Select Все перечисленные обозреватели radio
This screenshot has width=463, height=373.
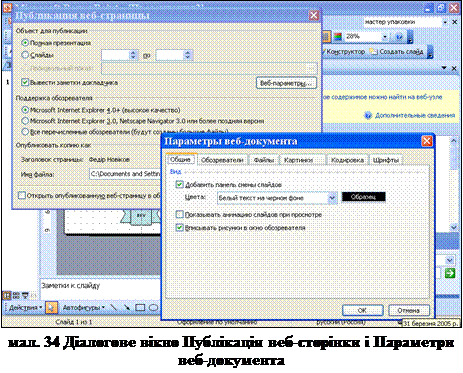[25, 132]
